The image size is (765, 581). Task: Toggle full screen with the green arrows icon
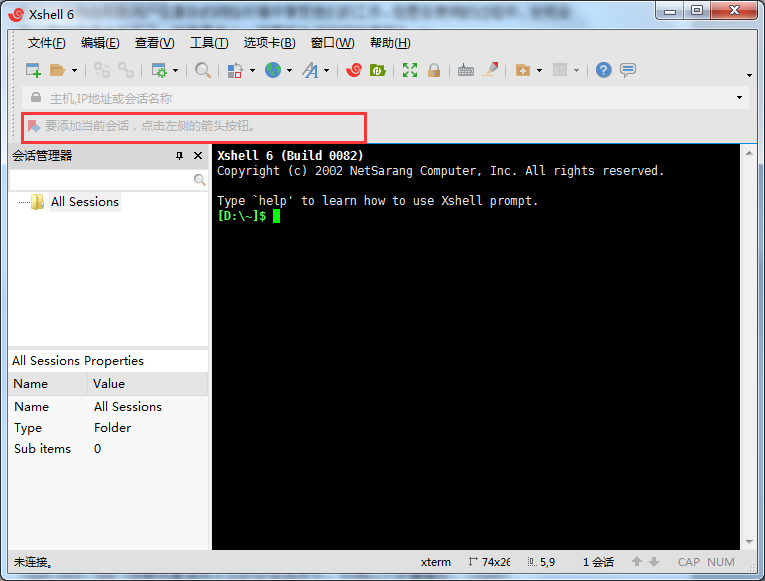(x=410, y=70)
